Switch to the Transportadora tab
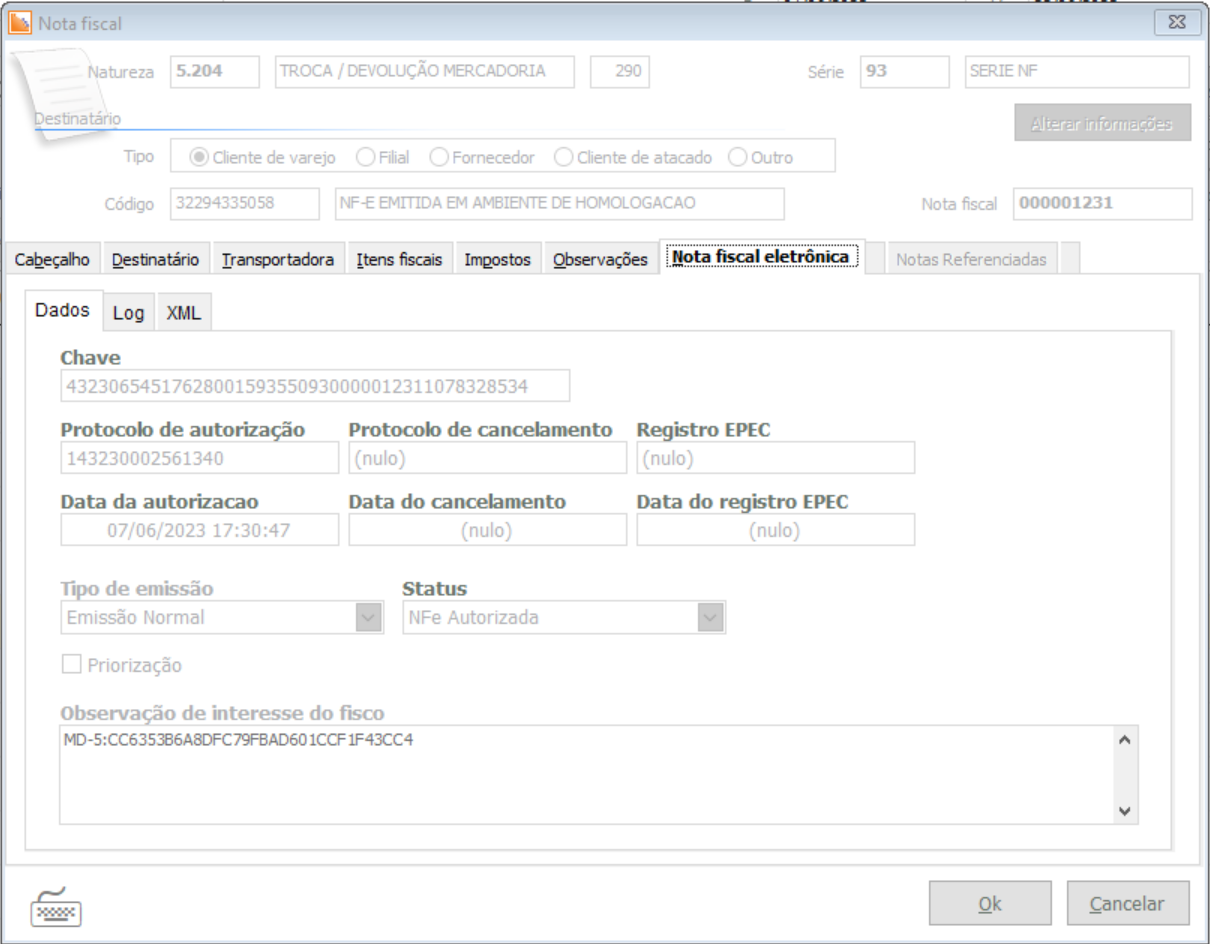The height and width of the screenshot is (944, 1210). click(278, 259)
